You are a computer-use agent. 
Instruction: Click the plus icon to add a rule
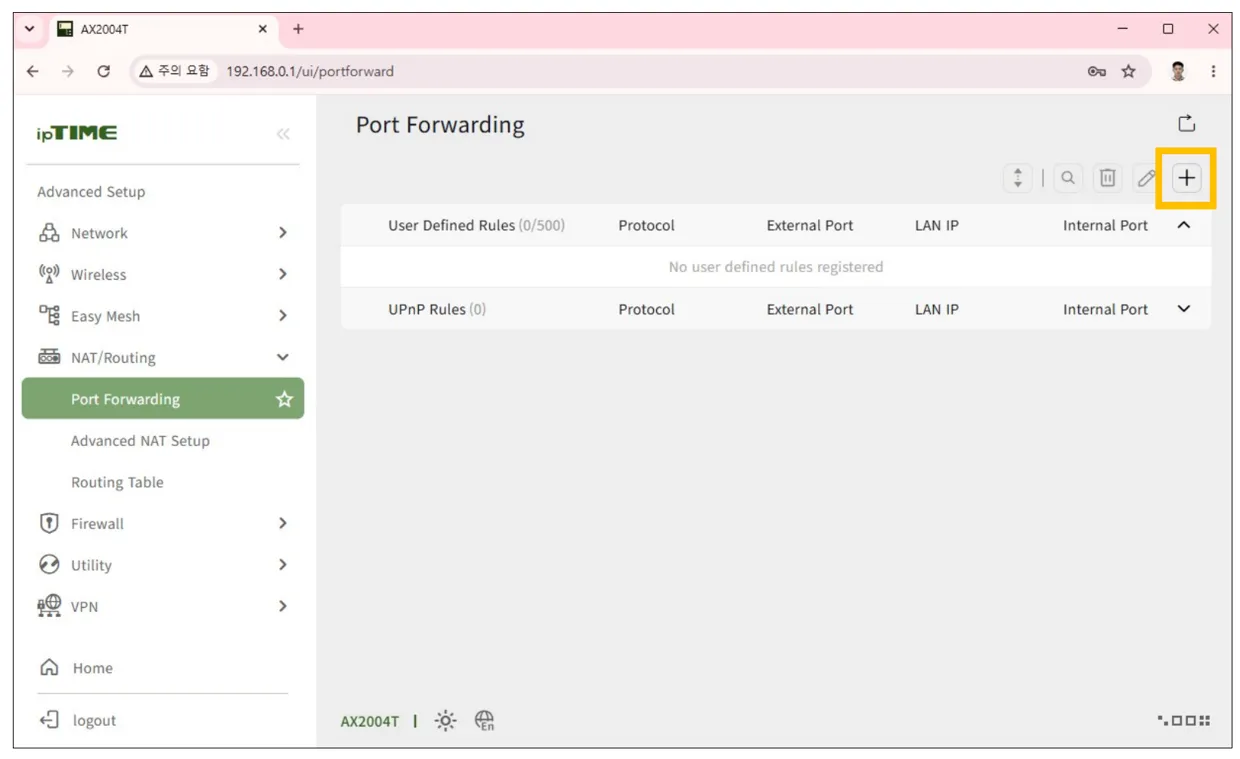[1186, 178]
